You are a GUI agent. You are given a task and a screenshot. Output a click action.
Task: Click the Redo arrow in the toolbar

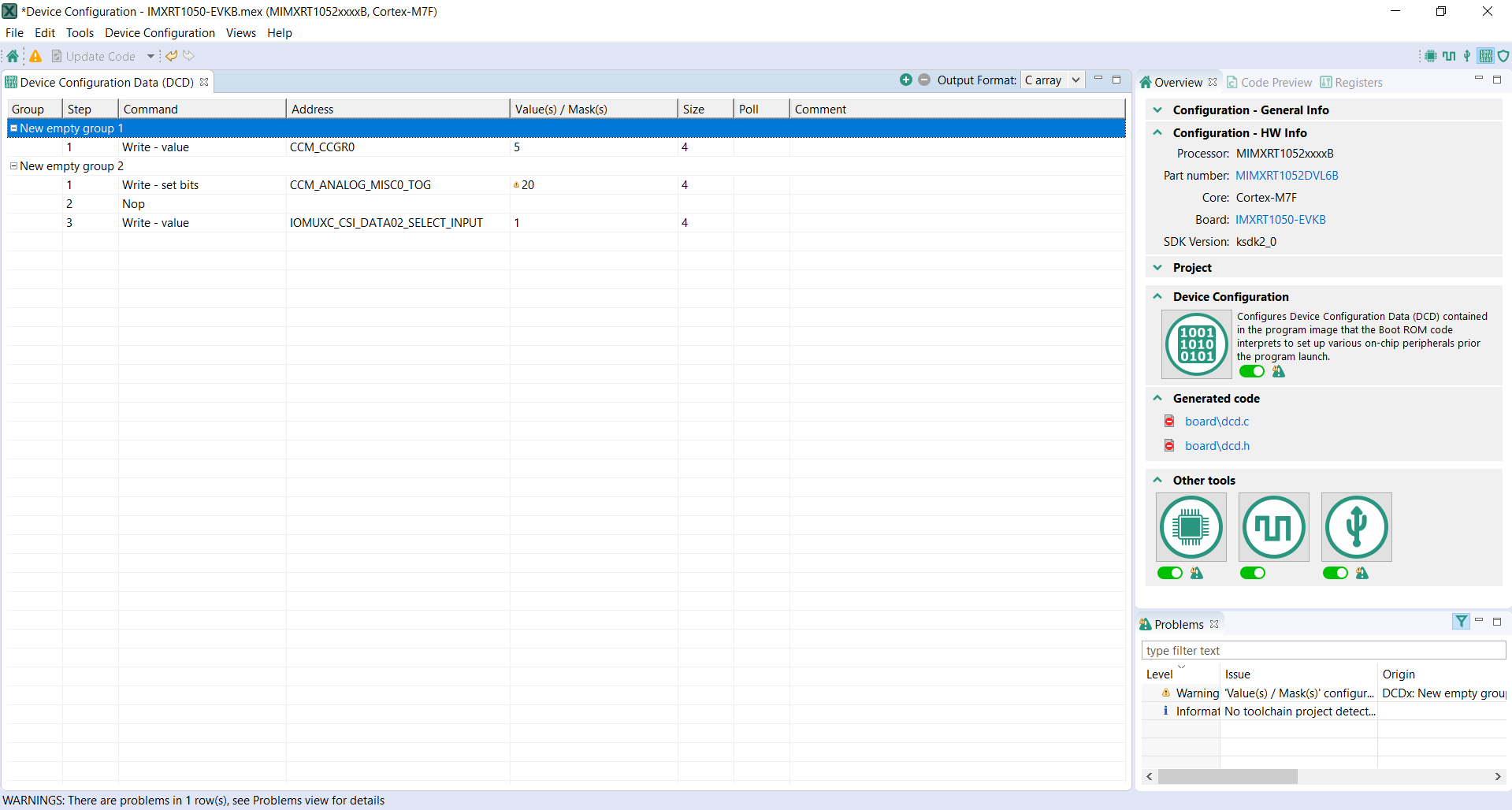(188, 56)
